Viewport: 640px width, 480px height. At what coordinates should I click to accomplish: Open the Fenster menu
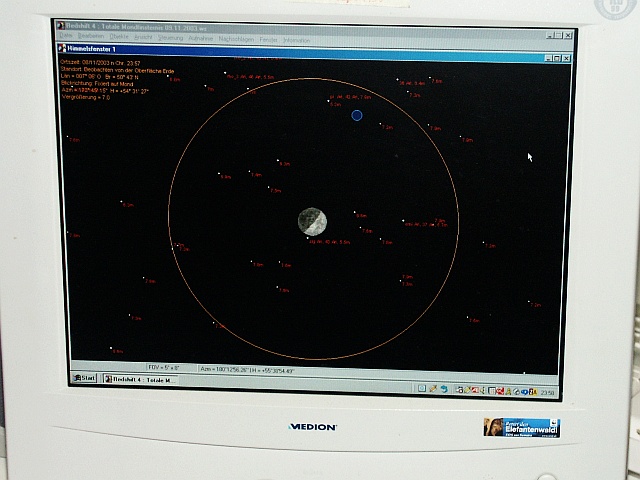pos(269,40)
